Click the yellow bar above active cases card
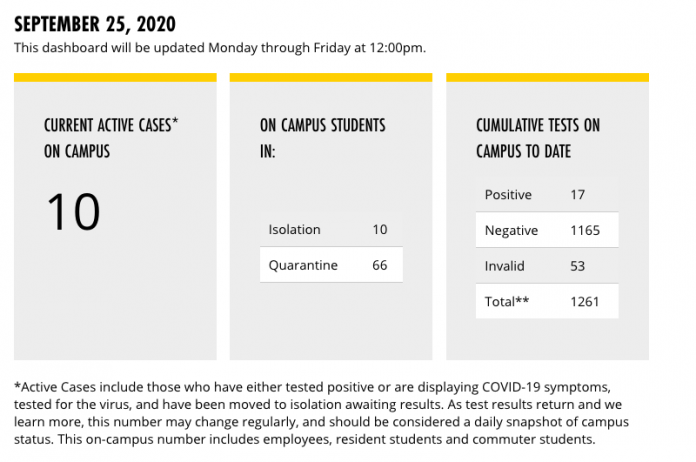696x462 pixels. pos(115,78)
